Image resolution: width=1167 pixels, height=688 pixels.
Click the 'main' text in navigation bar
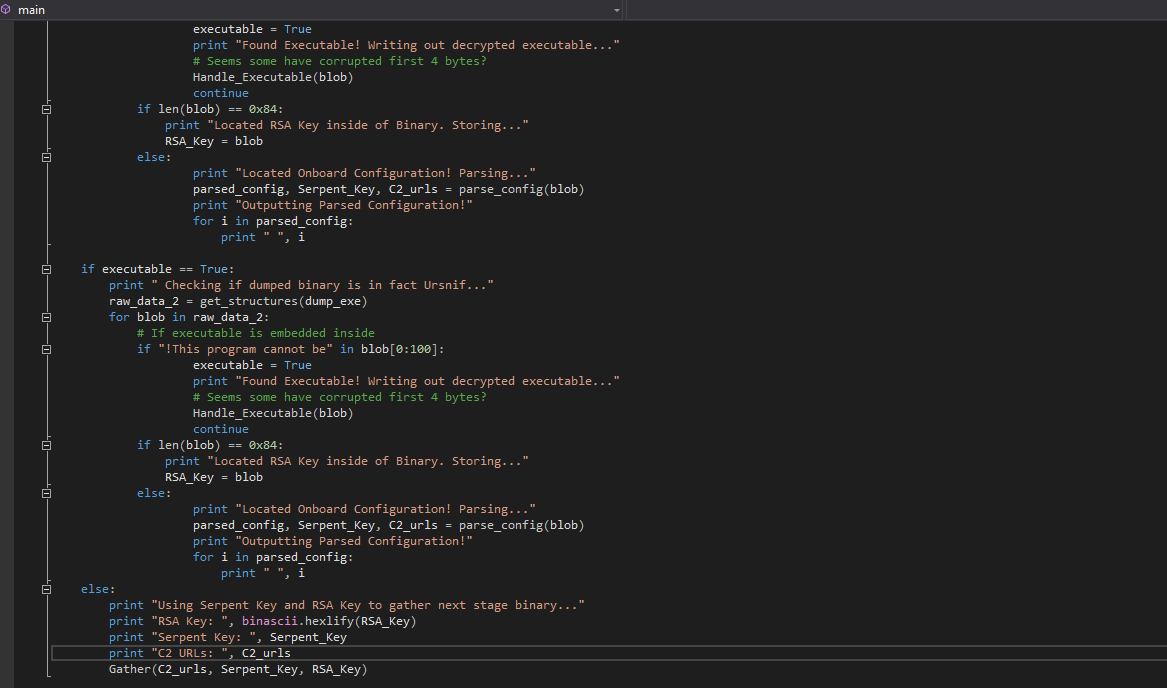coord(31,10)
